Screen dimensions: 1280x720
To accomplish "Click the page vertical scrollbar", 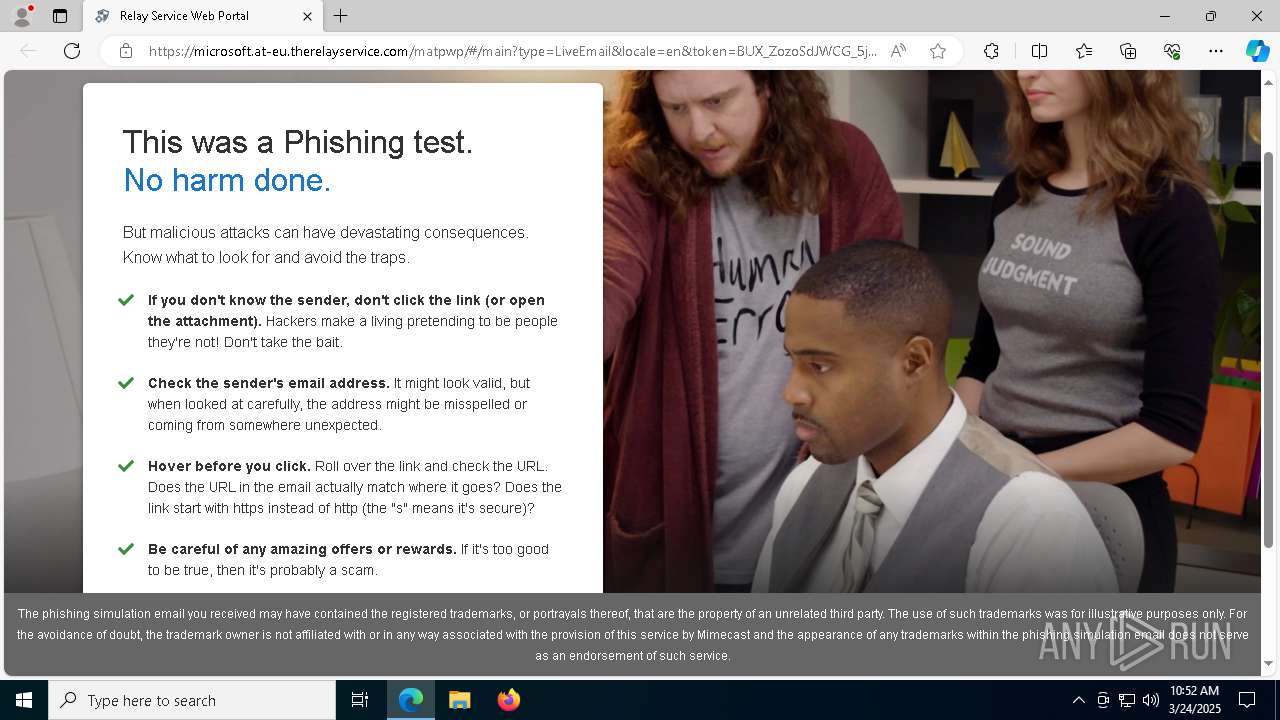I will 1269,350.
